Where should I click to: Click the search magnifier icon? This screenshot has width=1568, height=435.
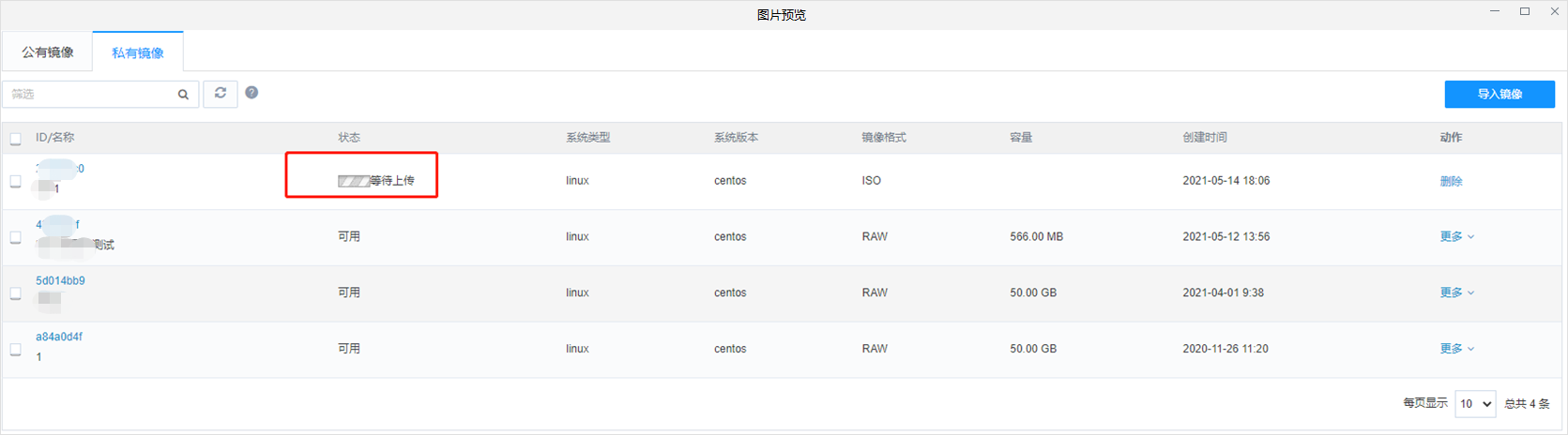[x=183, y=94]
